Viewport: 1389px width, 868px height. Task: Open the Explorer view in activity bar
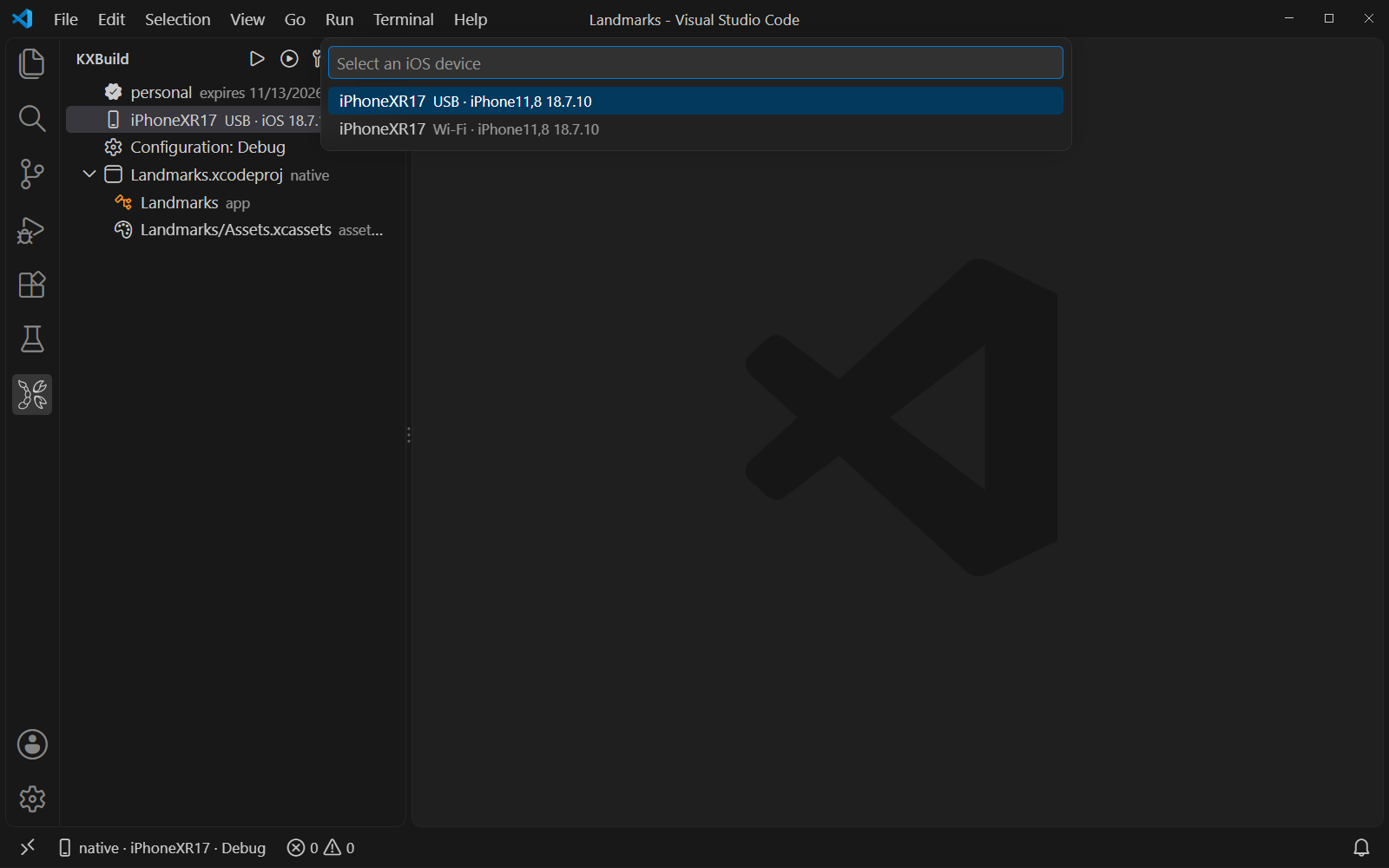[x=32, y=63]
